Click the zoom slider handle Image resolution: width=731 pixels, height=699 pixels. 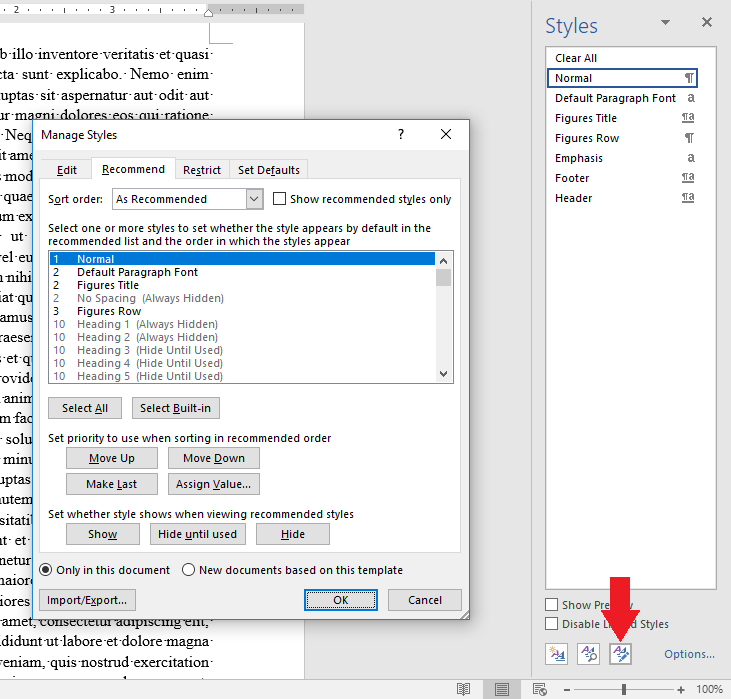pyautogui.click(x=624, y=689)
